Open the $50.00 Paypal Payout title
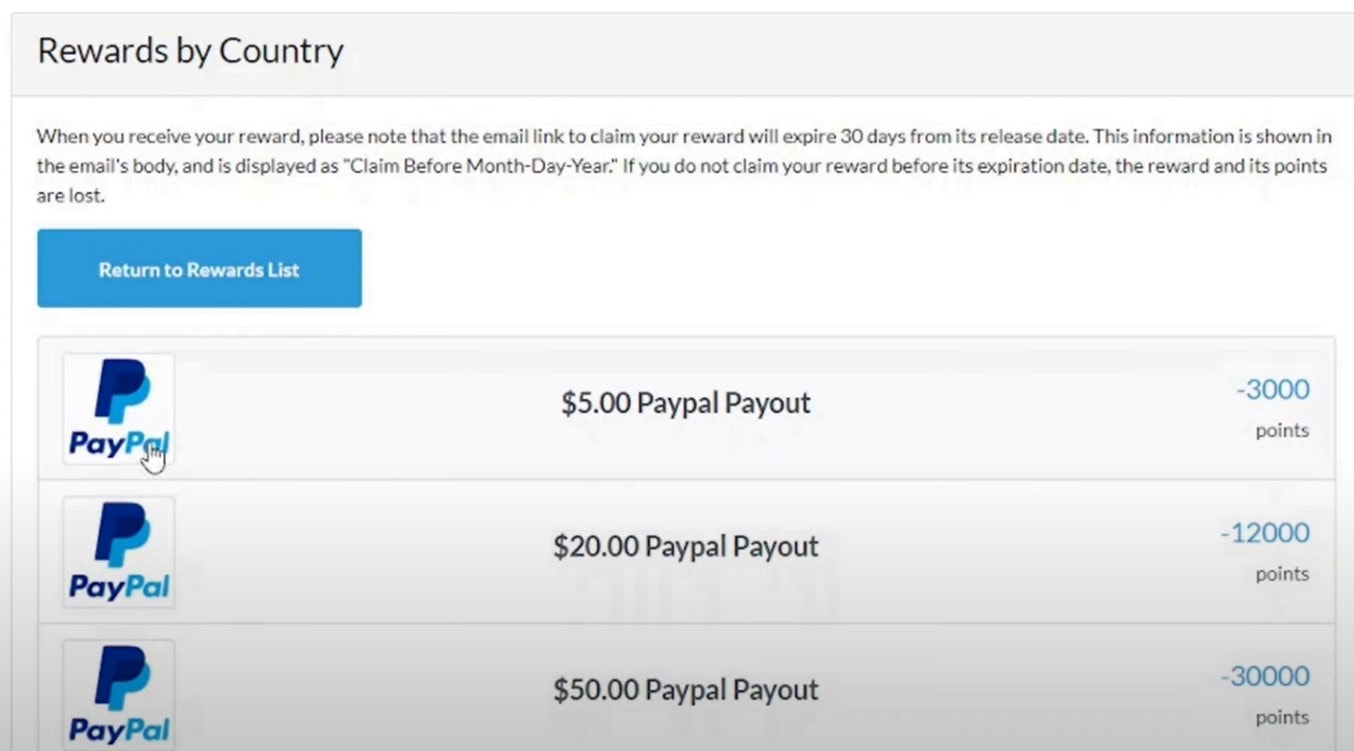The width and height of the screenshot is (1354, 751). tap(685, 689)
